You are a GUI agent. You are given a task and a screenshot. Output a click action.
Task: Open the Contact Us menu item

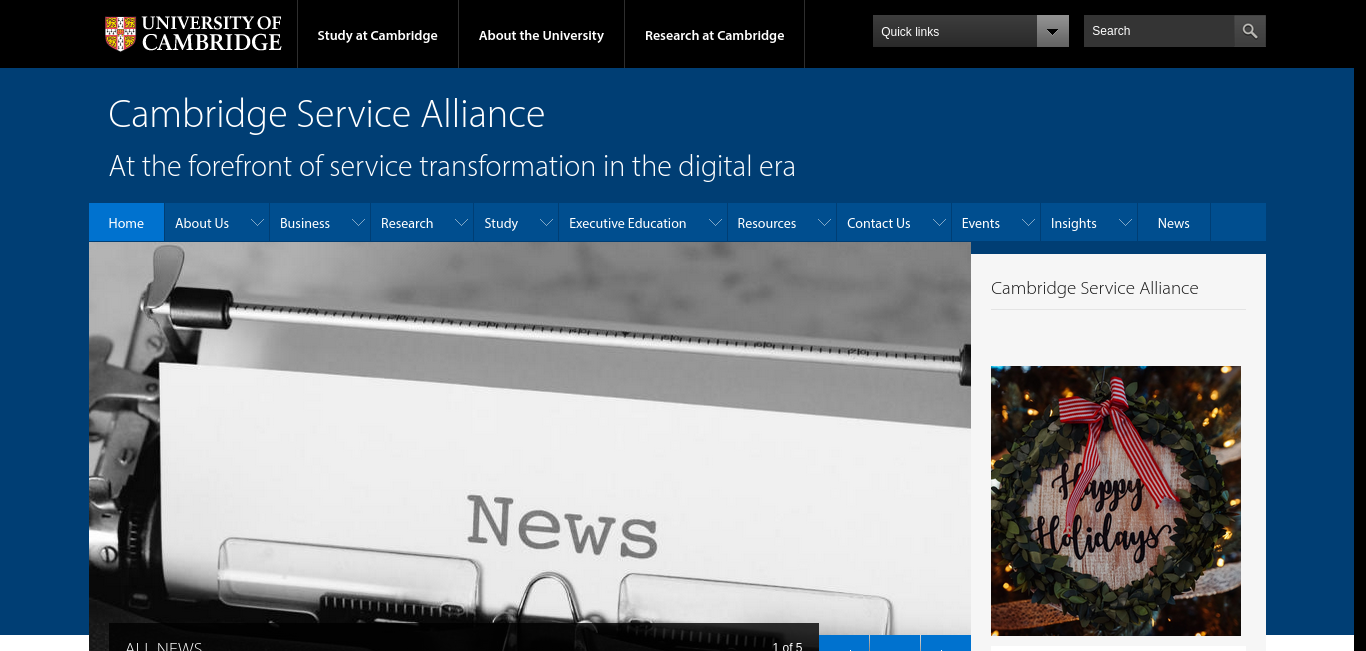[879, 223]
